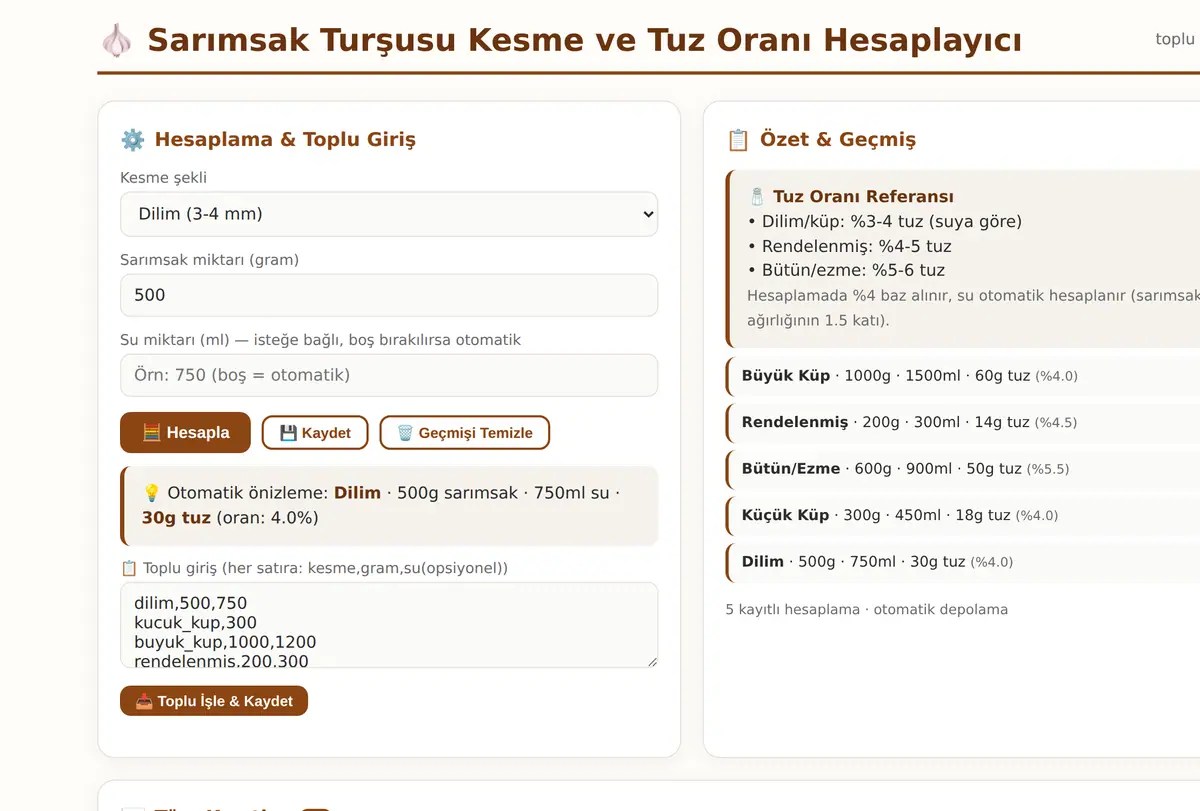Click the 'toplu' text at top right

(1175, 39)
